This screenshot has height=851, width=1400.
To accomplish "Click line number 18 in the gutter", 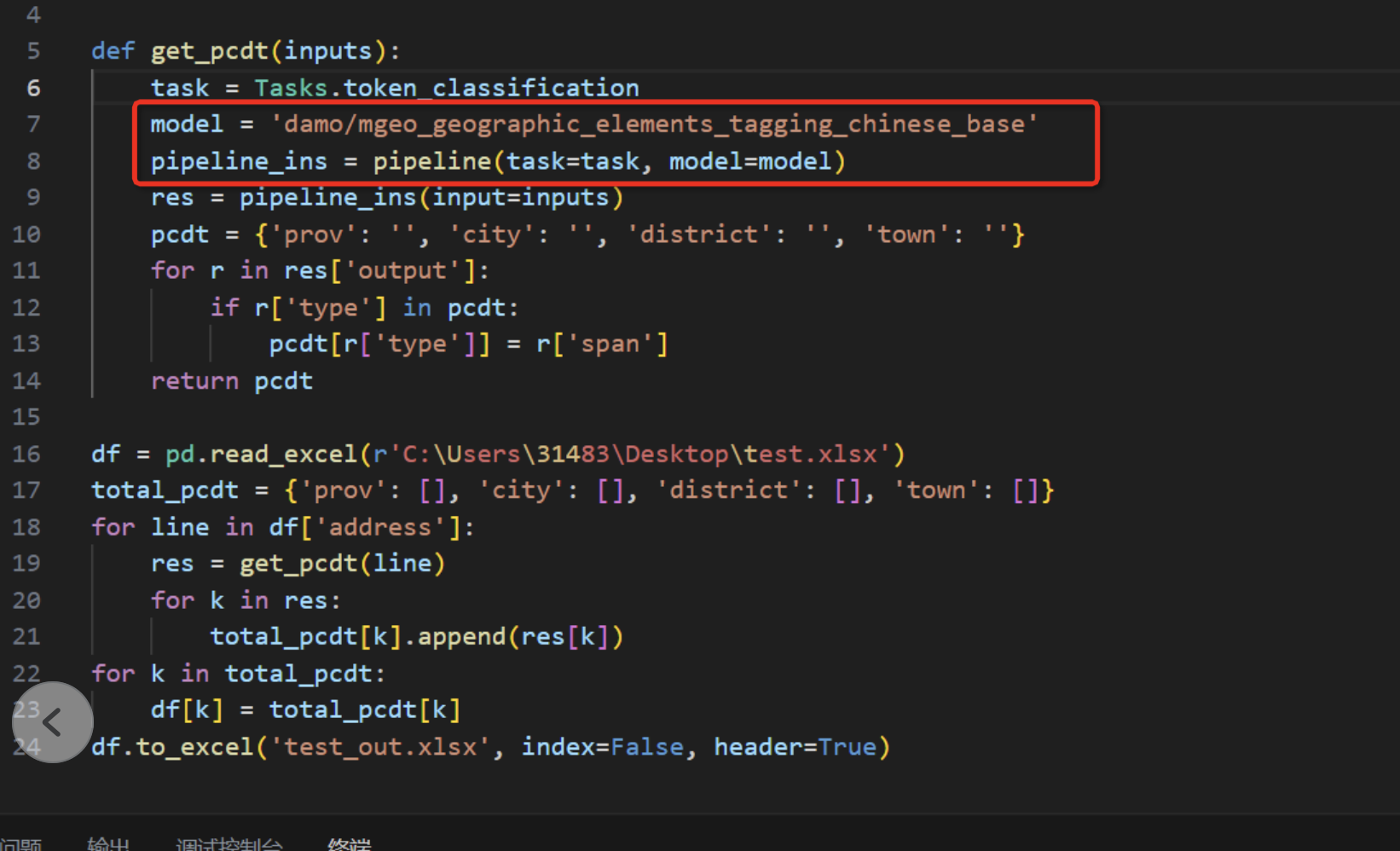I will (x=26, y=527).
